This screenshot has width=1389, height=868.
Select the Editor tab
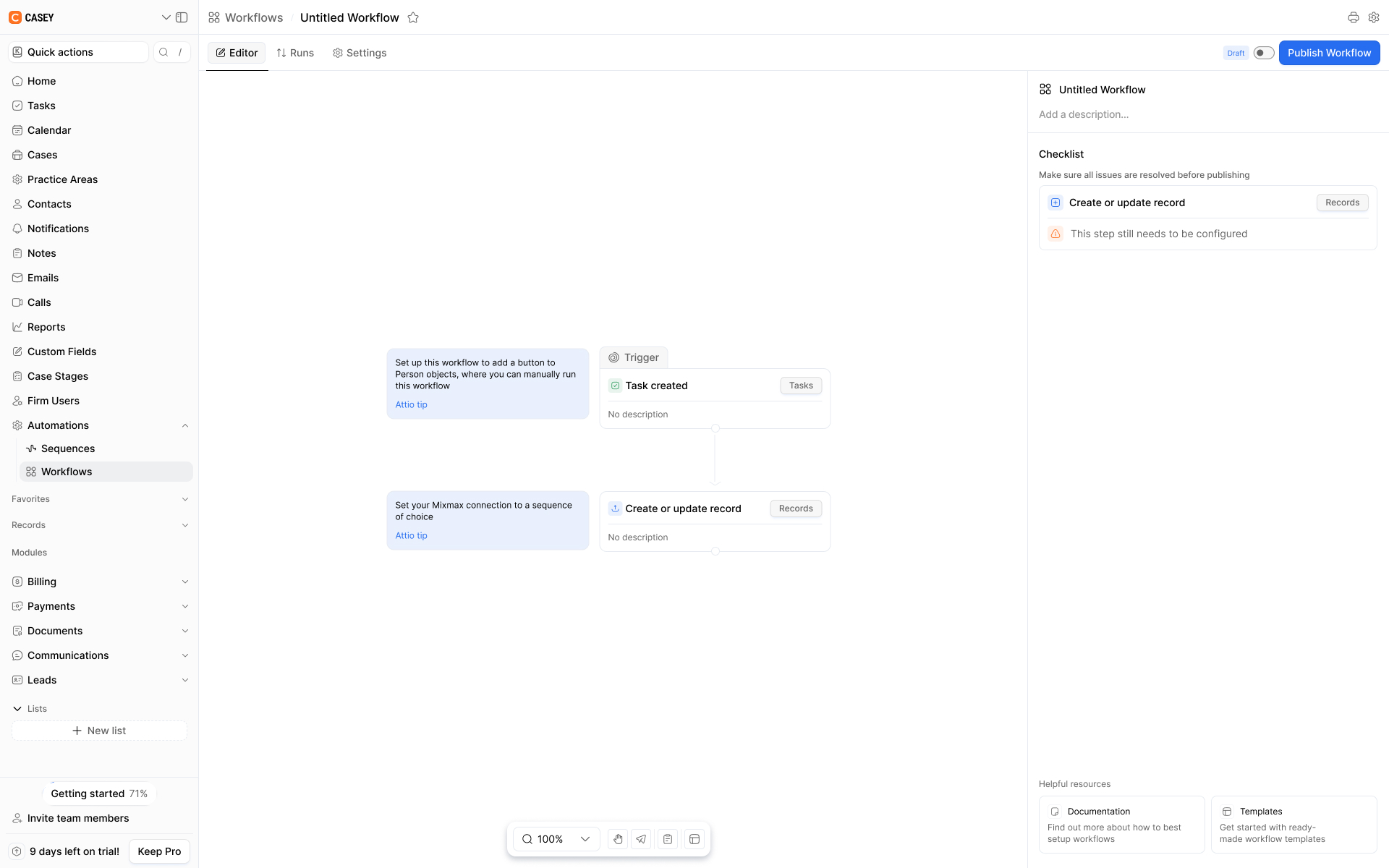[x=237, y=53]
